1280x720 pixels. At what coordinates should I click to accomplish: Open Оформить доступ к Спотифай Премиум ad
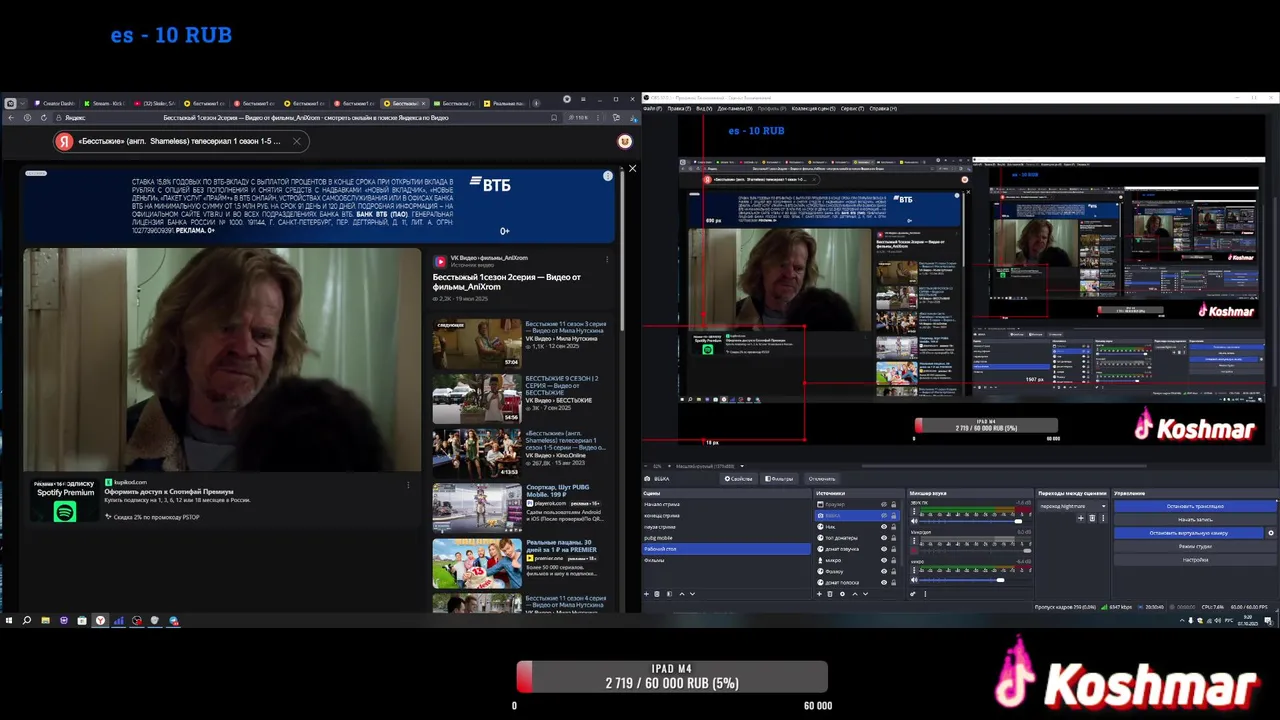169,492
